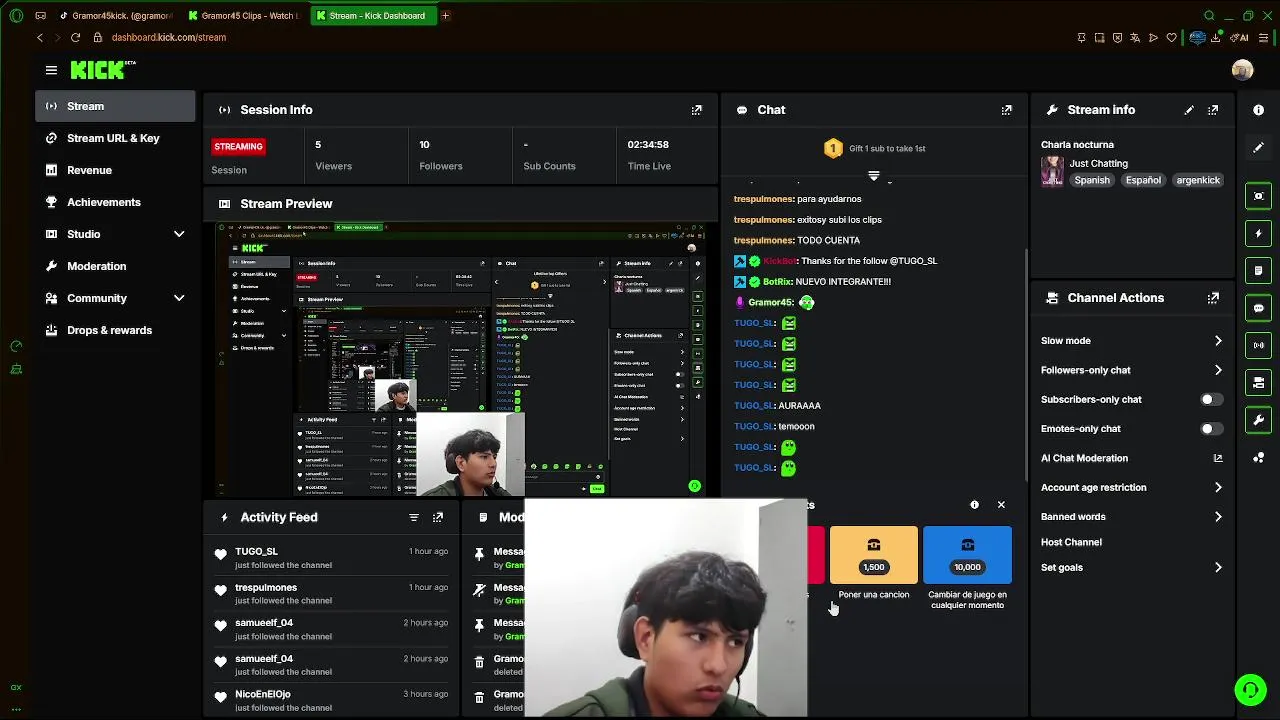The height and width of the screenshot is (720, 1280).
Task: Open Moderation in the sidebar
Action: pos(115,266)
